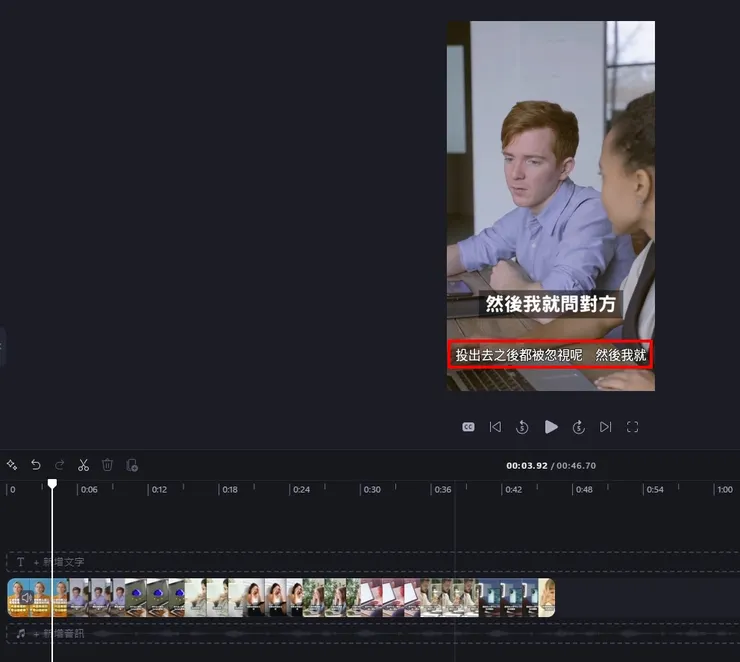The height and width of the screenshot is (662, 740).
Task: Expand the collapsed left side panel handle
Action: tap(2, 346)
